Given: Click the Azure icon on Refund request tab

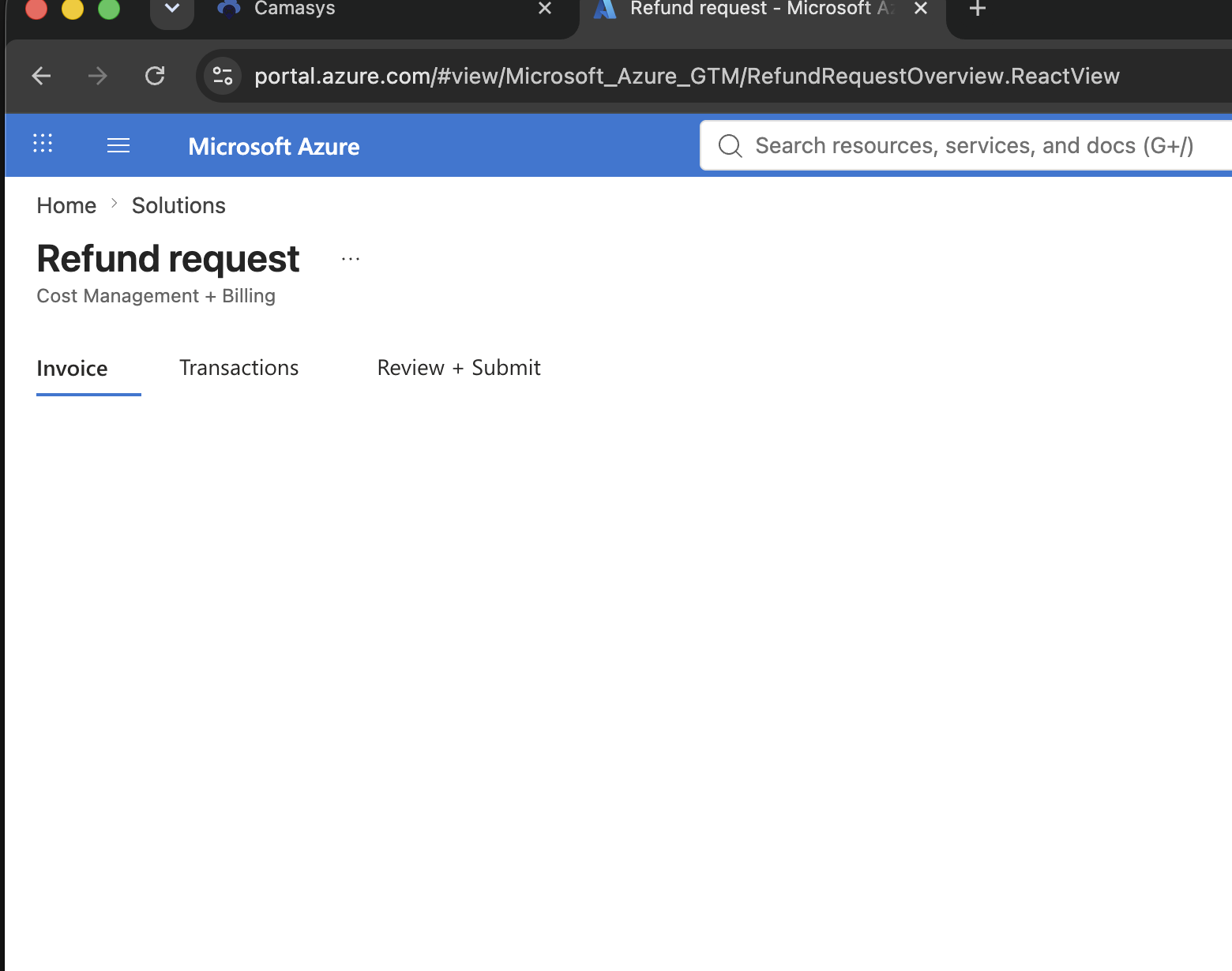Looking at the screenshot, I should (x=605, y=9).
